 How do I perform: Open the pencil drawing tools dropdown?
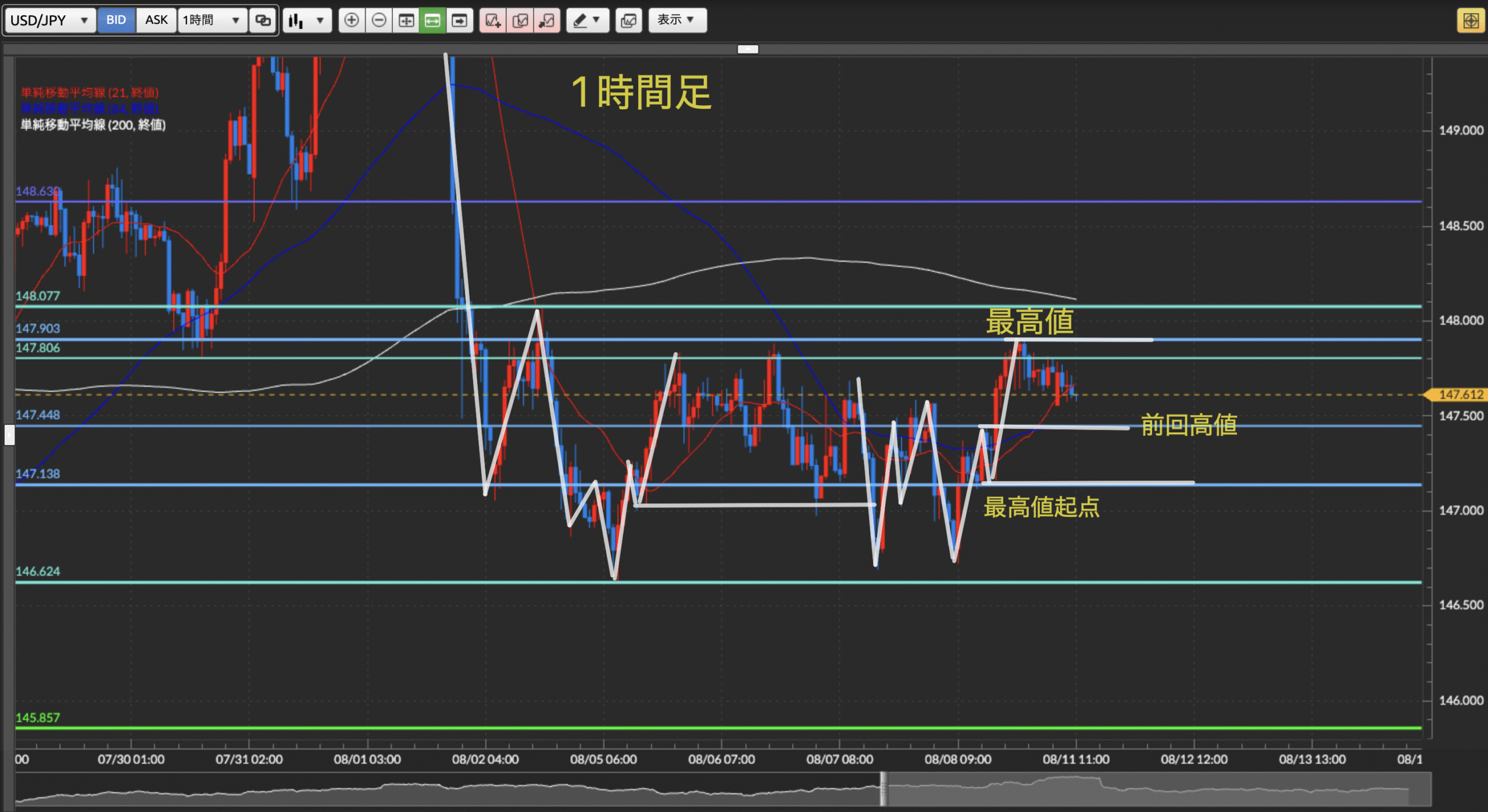point(588,20)
